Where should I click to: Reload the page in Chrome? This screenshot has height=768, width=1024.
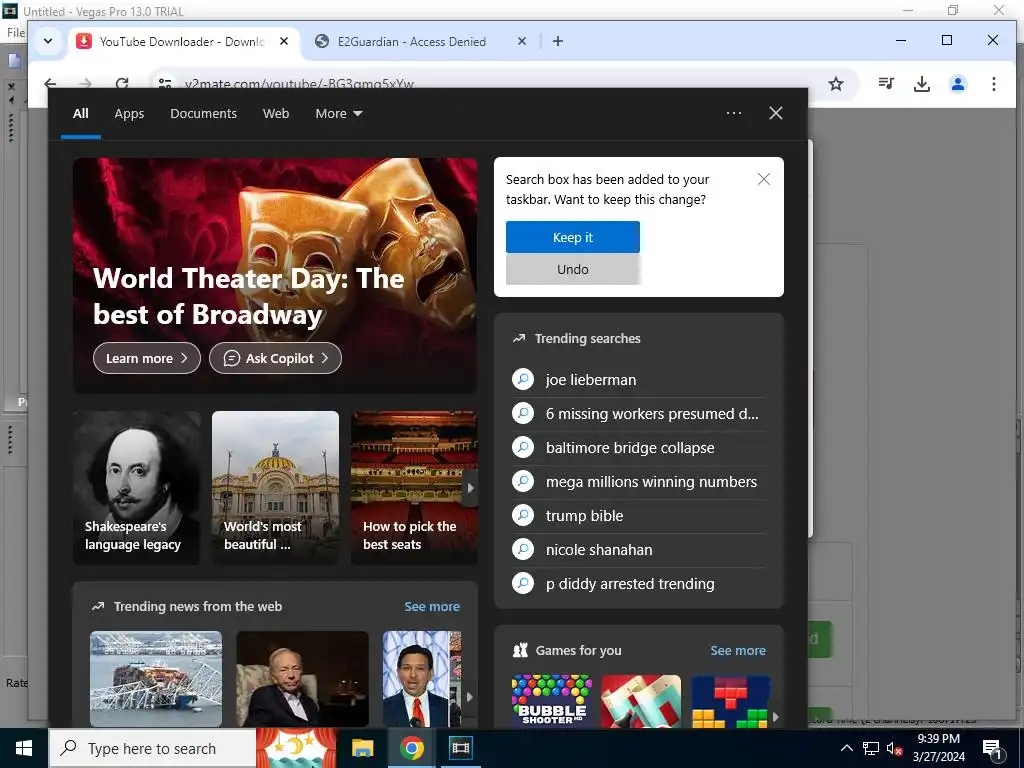click(x=121, y=83)
